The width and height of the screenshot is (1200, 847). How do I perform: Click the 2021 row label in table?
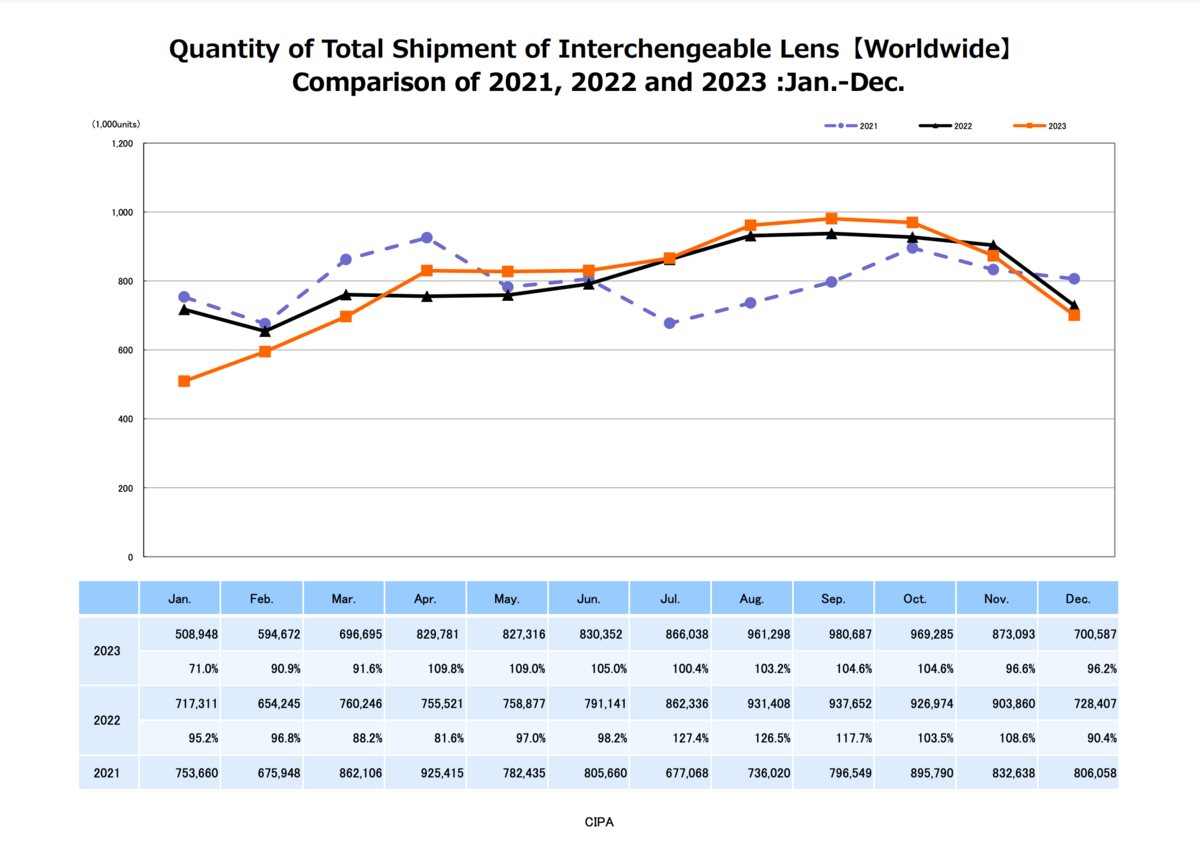[108, 773]
